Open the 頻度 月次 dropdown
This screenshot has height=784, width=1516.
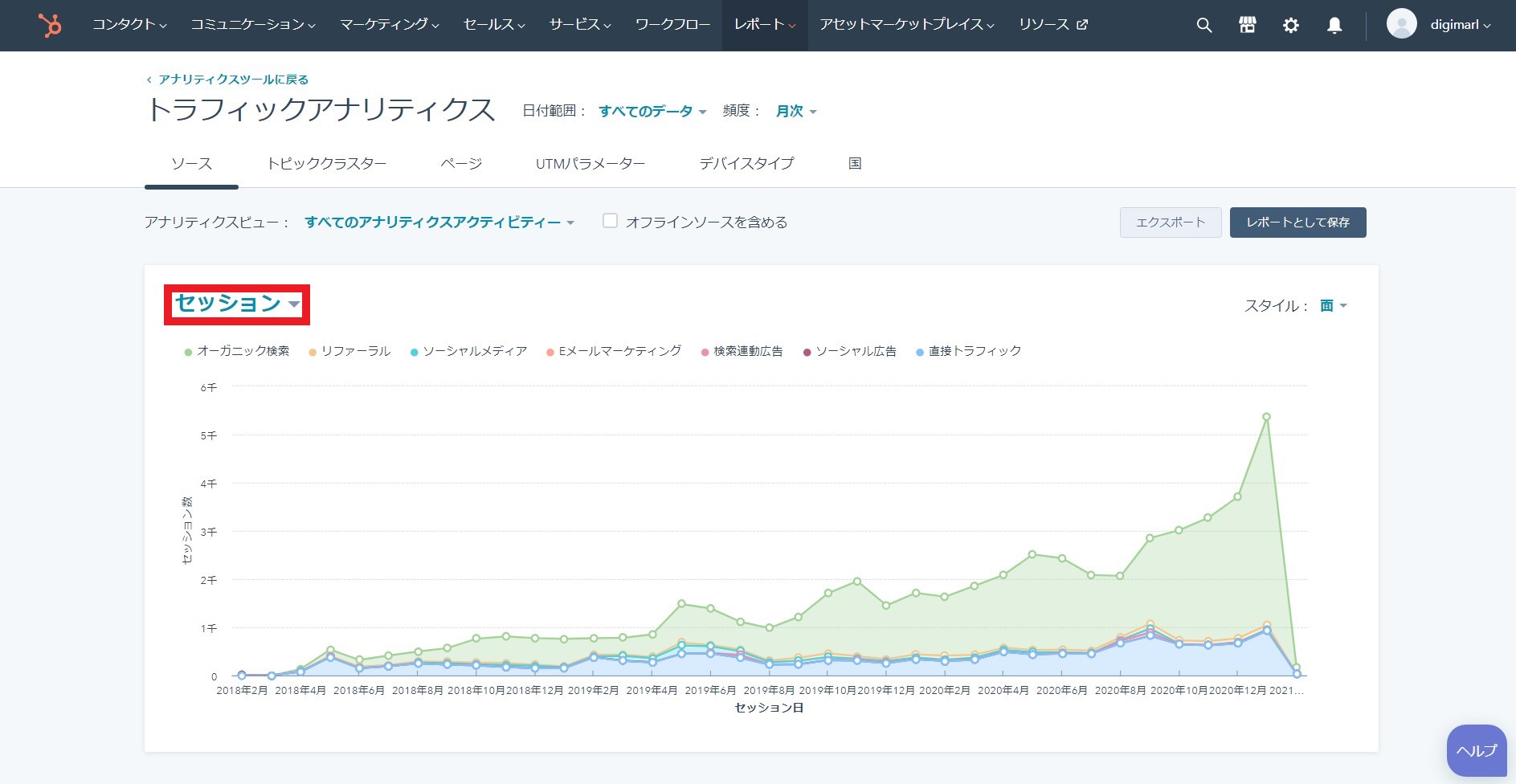pos(796,112)
